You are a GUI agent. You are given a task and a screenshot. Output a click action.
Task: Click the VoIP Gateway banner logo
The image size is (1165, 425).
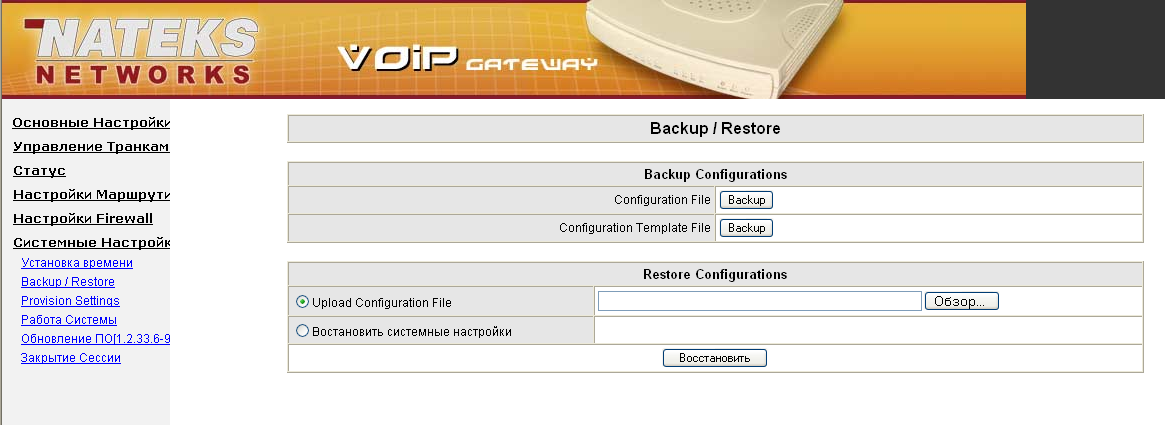[x=467, y=60]
